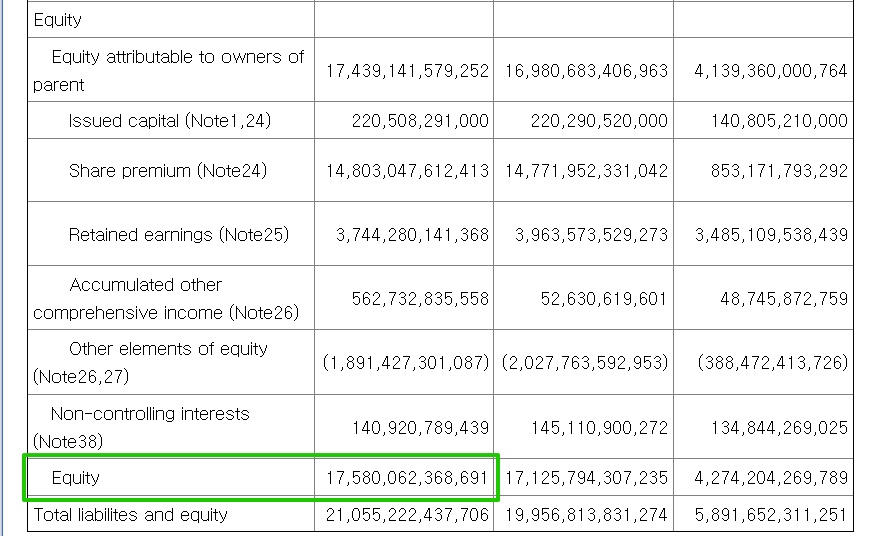Select the Equity value 17,580,062,368,691
The height and width of the screenshot is (536, 881).
click(x=407, y=478)
